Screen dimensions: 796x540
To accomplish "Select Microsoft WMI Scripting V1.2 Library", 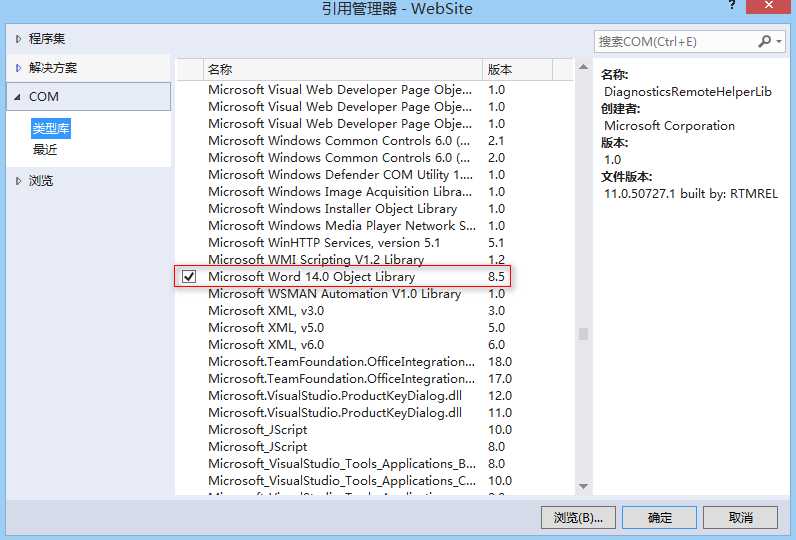I will point(375,259).
